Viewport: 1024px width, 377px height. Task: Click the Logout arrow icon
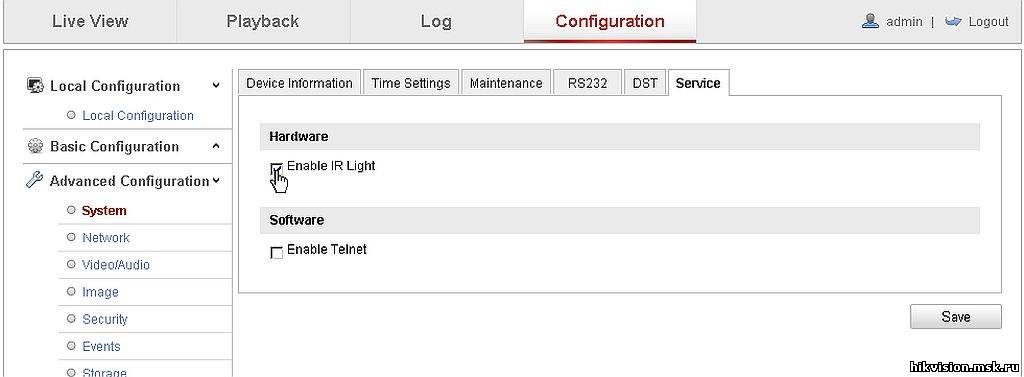coord(953,22)
